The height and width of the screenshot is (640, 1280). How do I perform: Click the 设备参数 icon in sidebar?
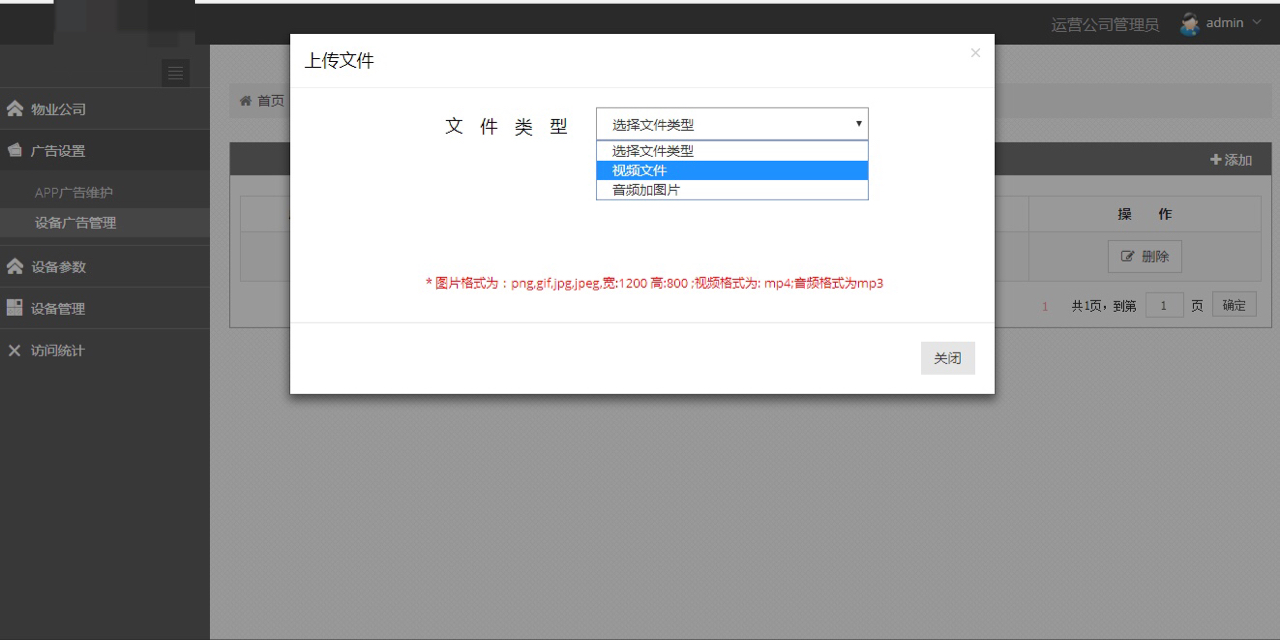pos(15,266)
